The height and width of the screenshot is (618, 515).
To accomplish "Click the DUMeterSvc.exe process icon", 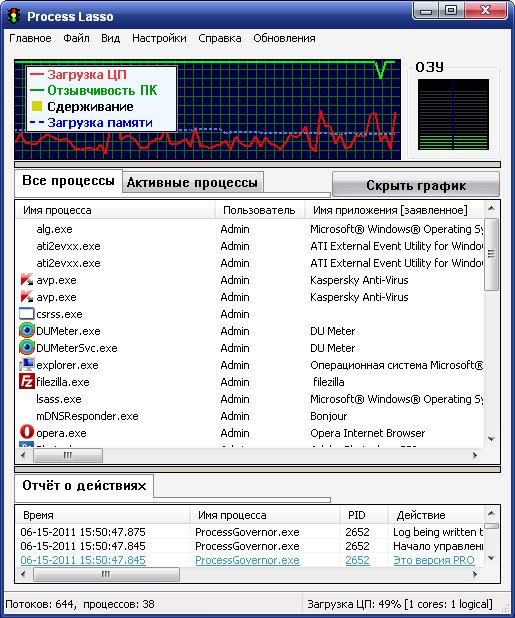I will (27, 348).
